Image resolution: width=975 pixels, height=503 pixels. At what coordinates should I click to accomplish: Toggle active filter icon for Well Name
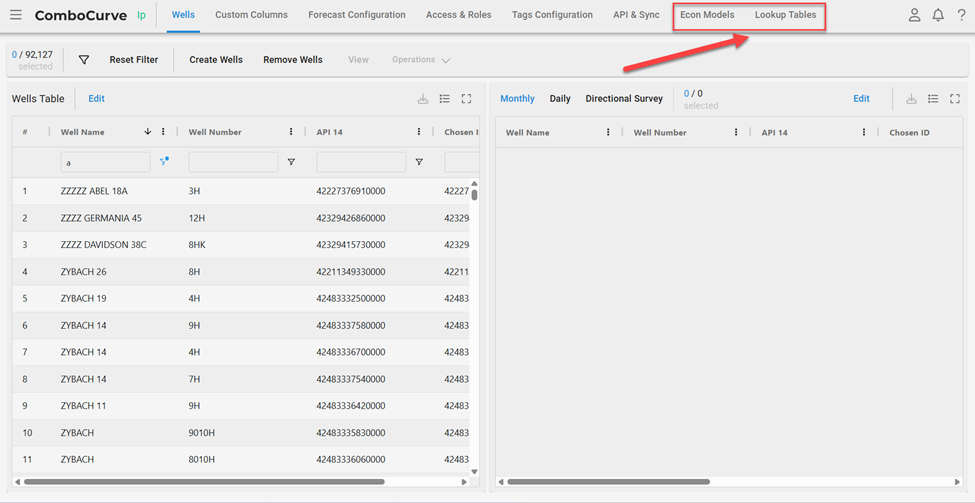click(164, 161)
